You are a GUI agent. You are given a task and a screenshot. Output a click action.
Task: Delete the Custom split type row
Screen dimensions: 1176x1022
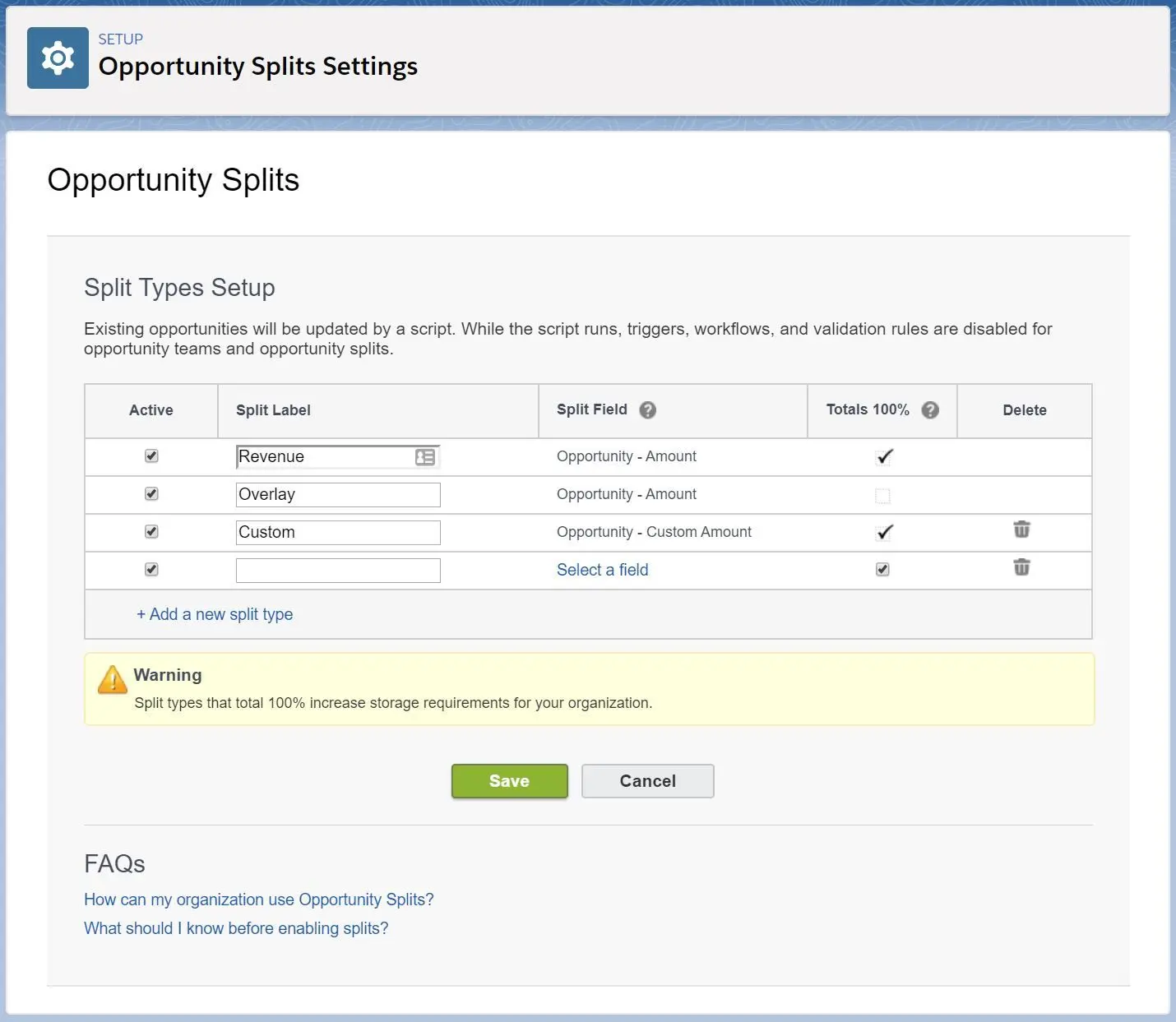1021,529
